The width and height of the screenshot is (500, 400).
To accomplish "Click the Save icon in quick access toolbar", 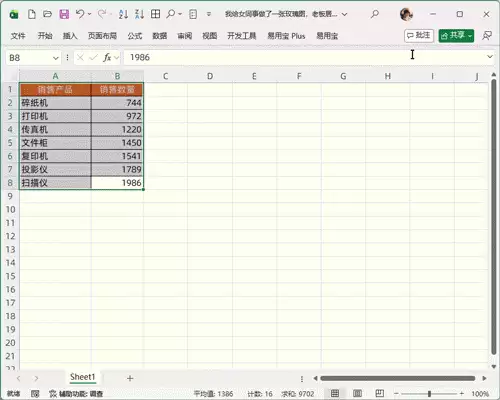I will click(64, 14).
